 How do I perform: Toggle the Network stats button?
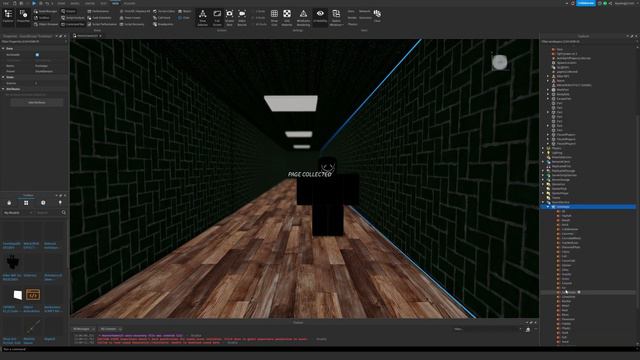364,11
